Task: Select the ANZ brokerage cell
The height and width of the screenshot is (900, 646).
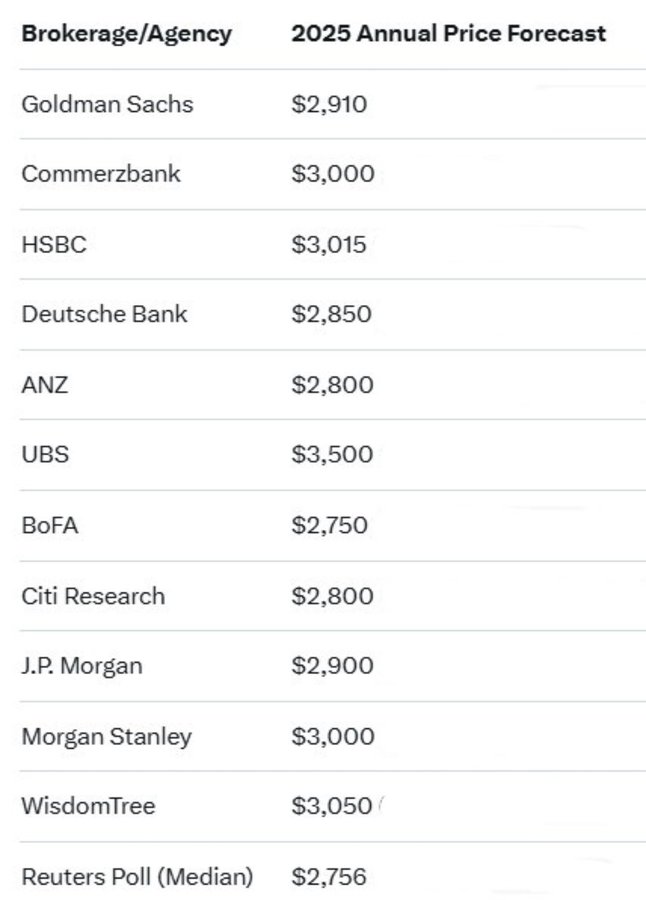Action: click(45, 385)
